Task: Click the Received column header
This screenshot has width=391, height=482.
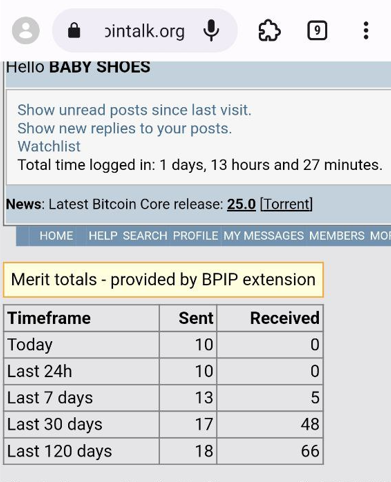Action: (285, 318)
